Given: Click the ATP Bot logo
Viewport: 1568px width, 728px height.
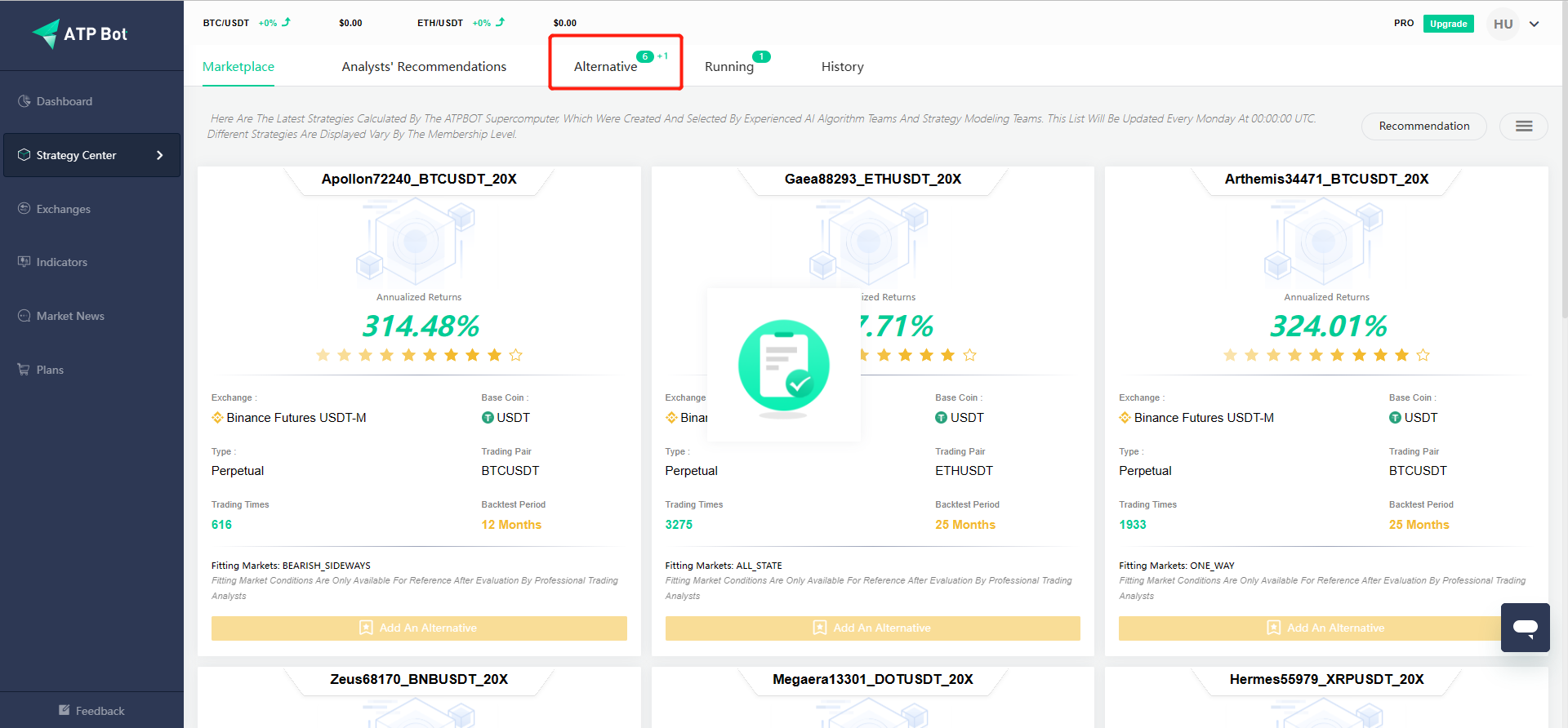Looking at the screenshot, I should [x=80, y=33].
